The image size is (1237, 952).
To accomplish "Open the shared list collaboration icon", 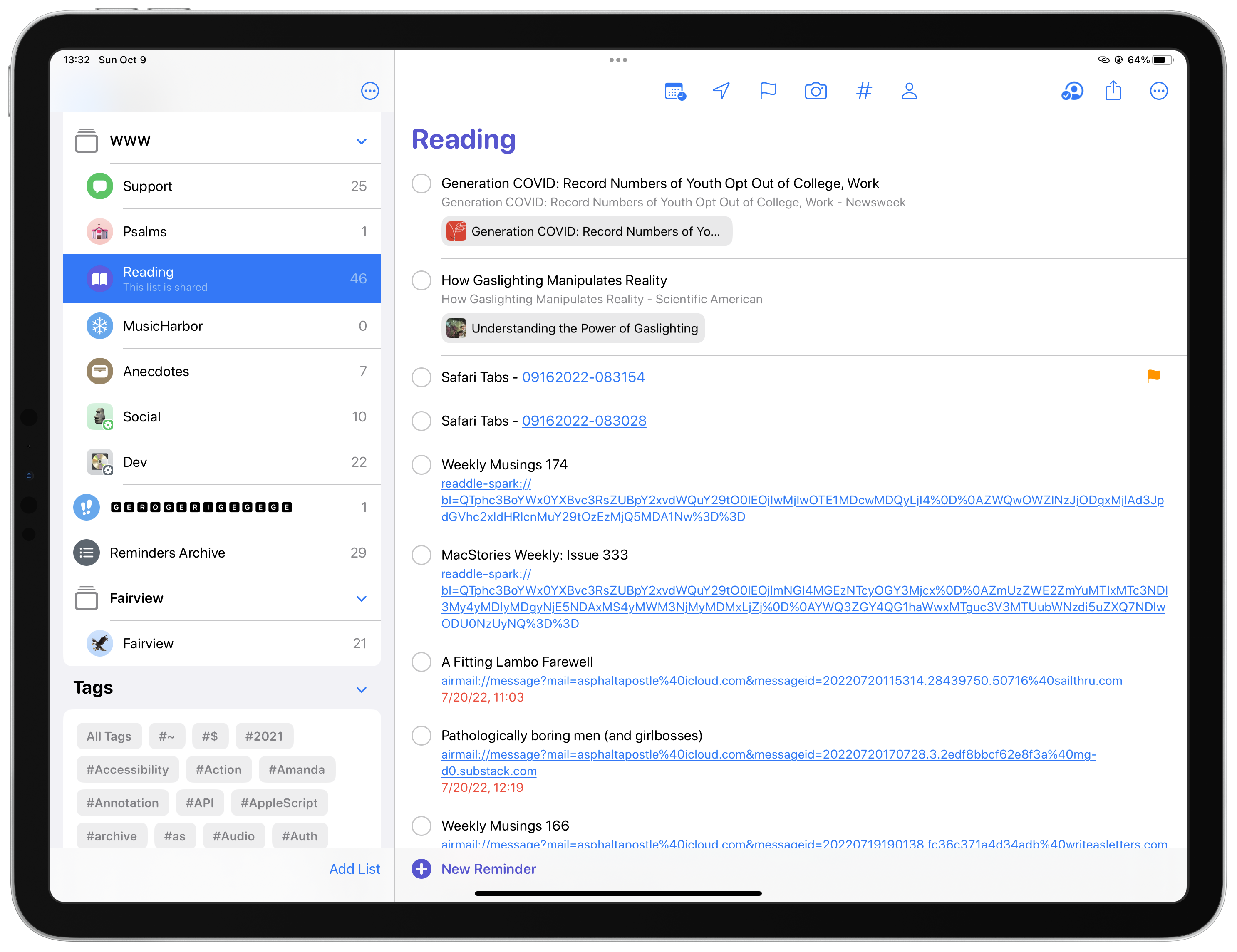I will coord(1072,91).
